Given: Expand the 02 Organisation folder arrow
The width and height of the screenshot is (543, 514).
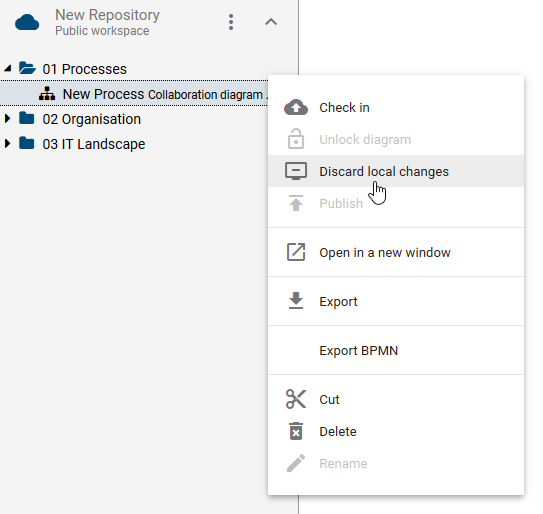Looking at the screenshot, I should [7, 118].
